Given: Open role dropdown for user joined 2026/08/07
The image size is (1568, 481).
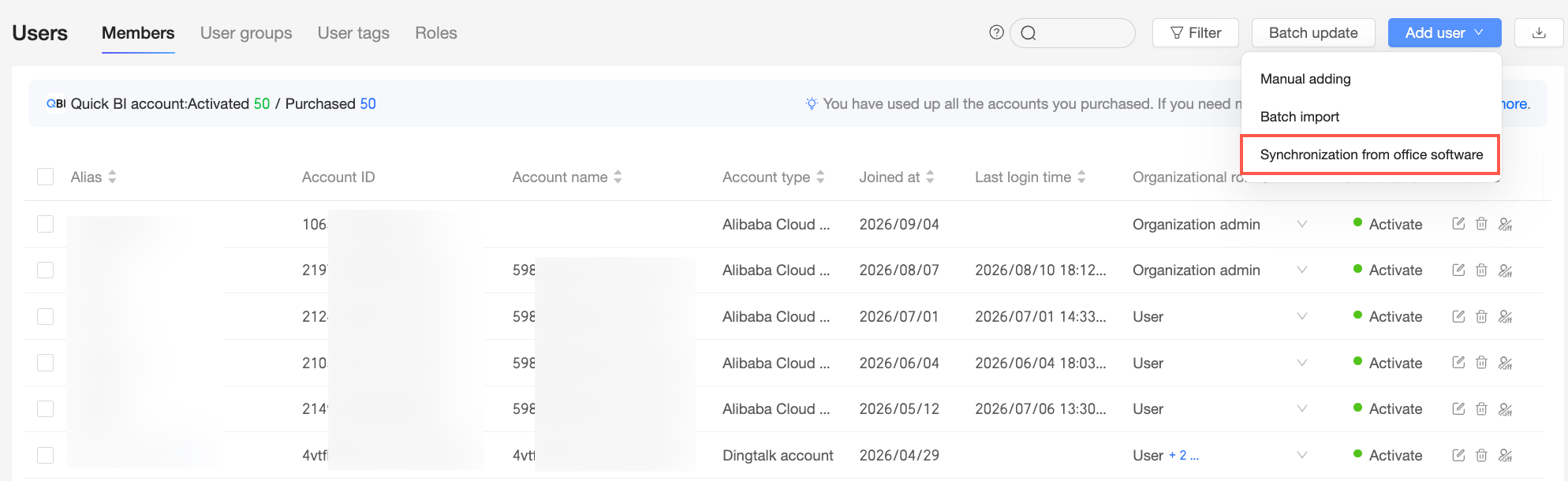Looking at the screenshot, I should (x=1302, y=270).
